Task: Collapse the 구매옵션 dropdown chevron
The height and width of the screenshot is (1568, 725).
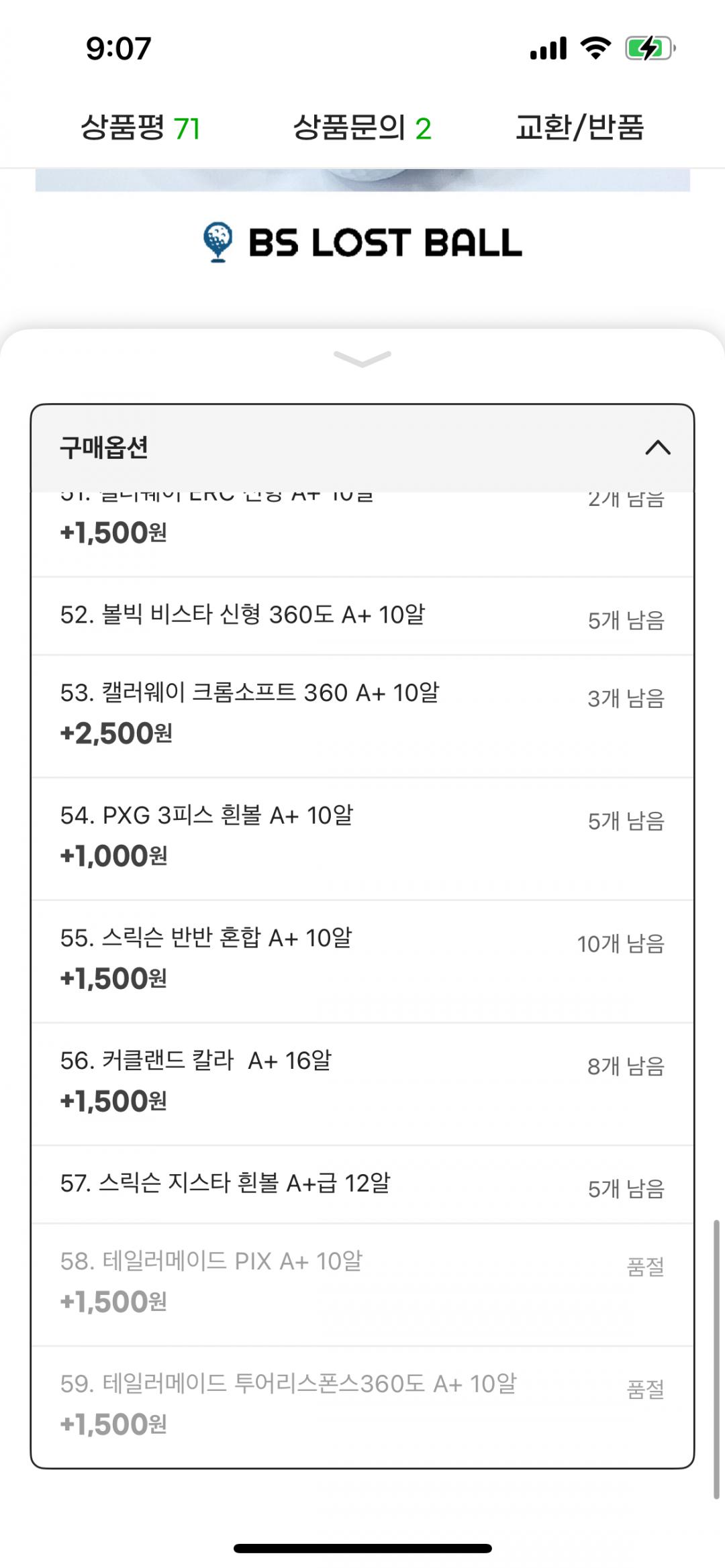Action: tap(657, 448)
